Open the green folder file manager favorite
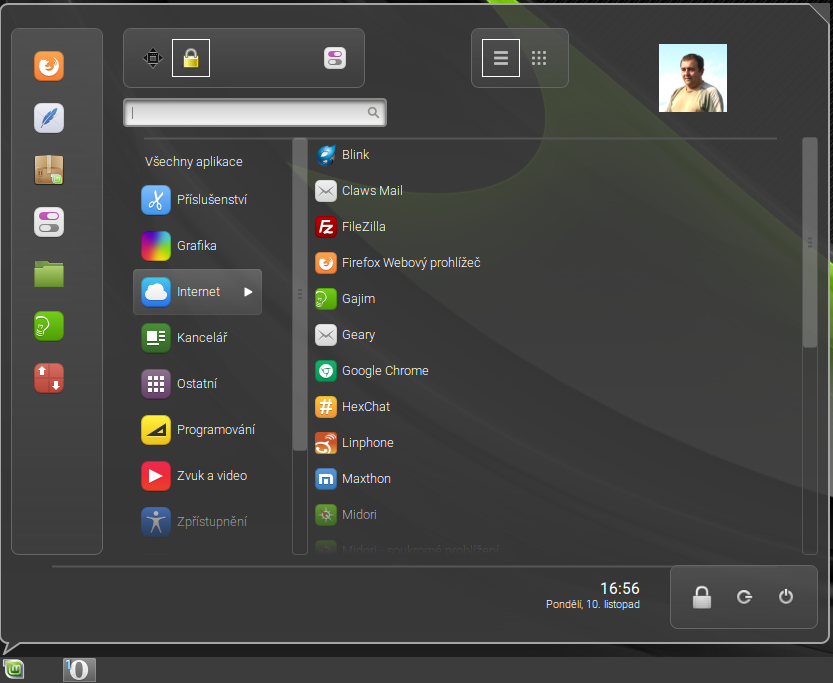 [49, 274]
